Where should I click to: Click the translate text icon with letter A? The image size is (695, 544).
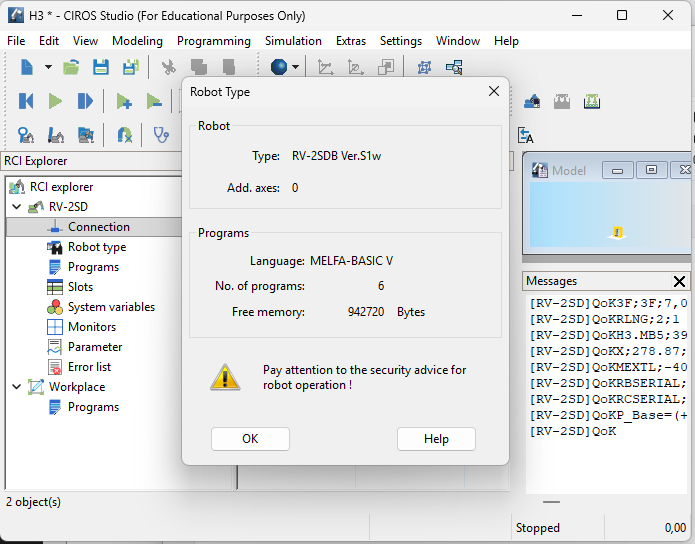click(x=526, y=136)
